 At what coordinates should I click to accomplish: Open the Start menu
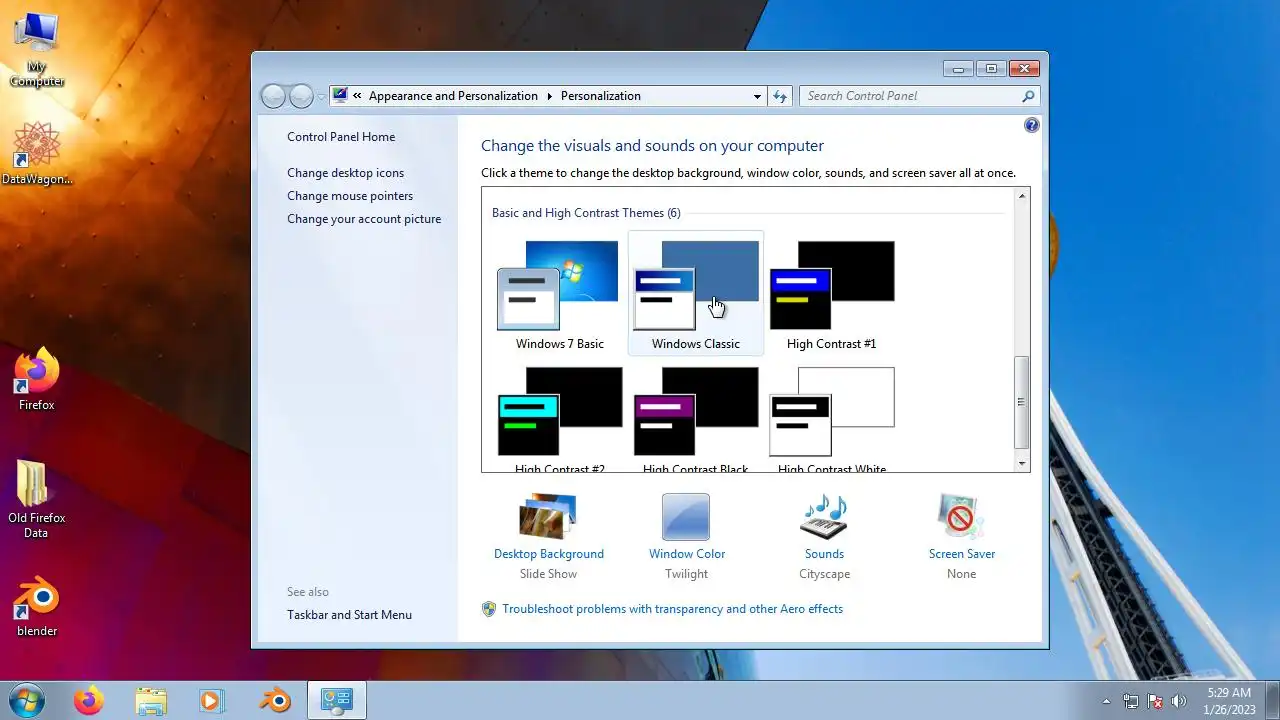point(27,700)
